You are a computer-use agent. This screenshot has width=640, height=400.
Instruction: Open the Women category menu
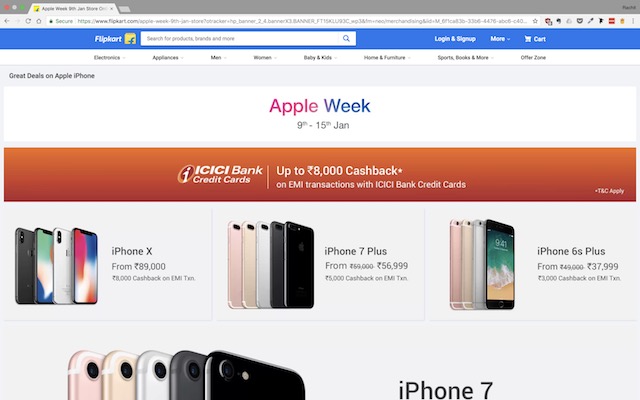coord(265,58)
